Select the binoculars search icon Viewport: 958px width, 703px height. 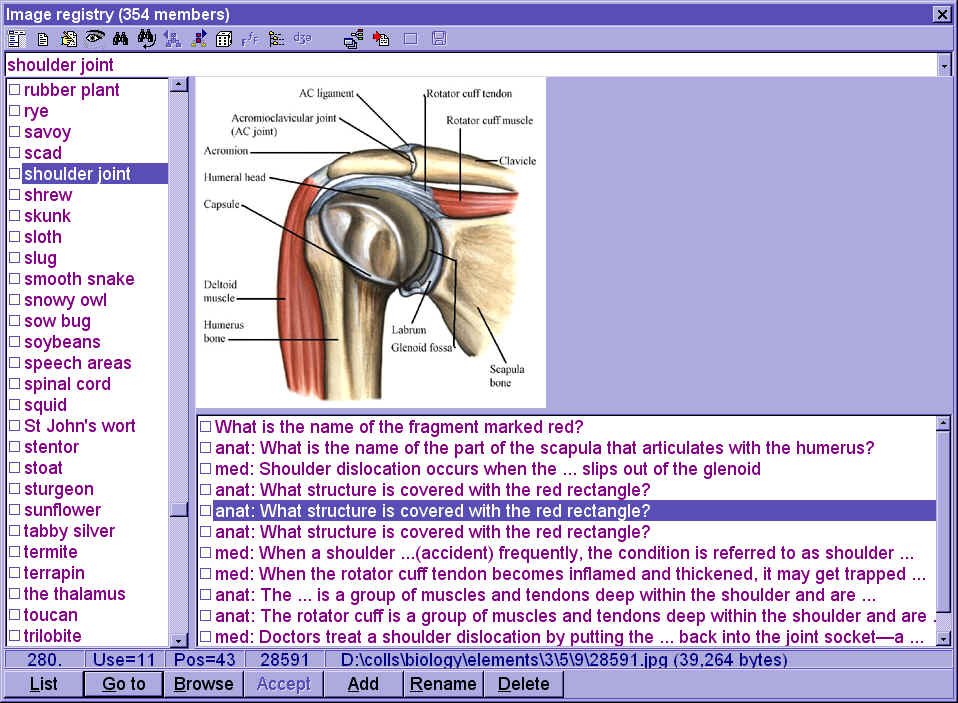(120, 39)
